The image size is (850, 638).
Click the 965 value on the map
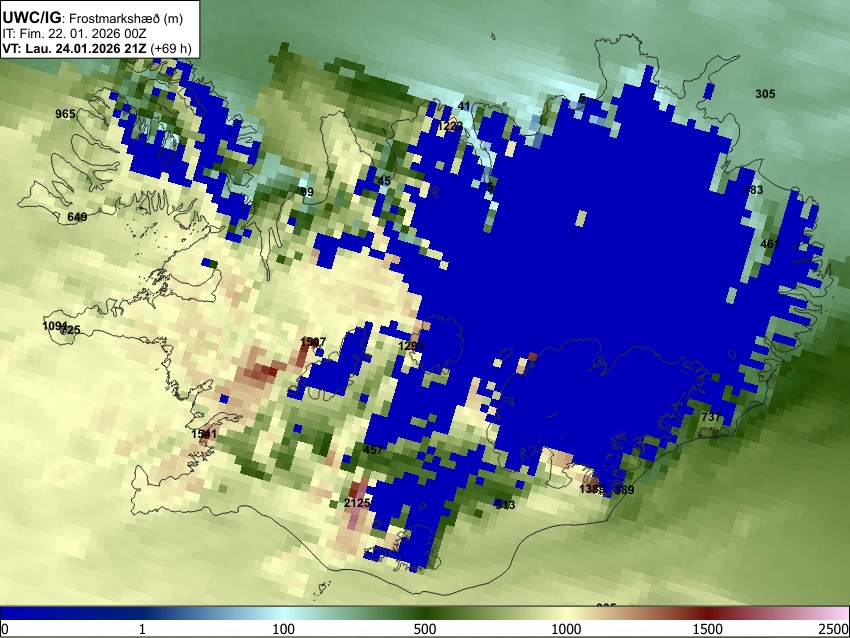click(65, 114)
